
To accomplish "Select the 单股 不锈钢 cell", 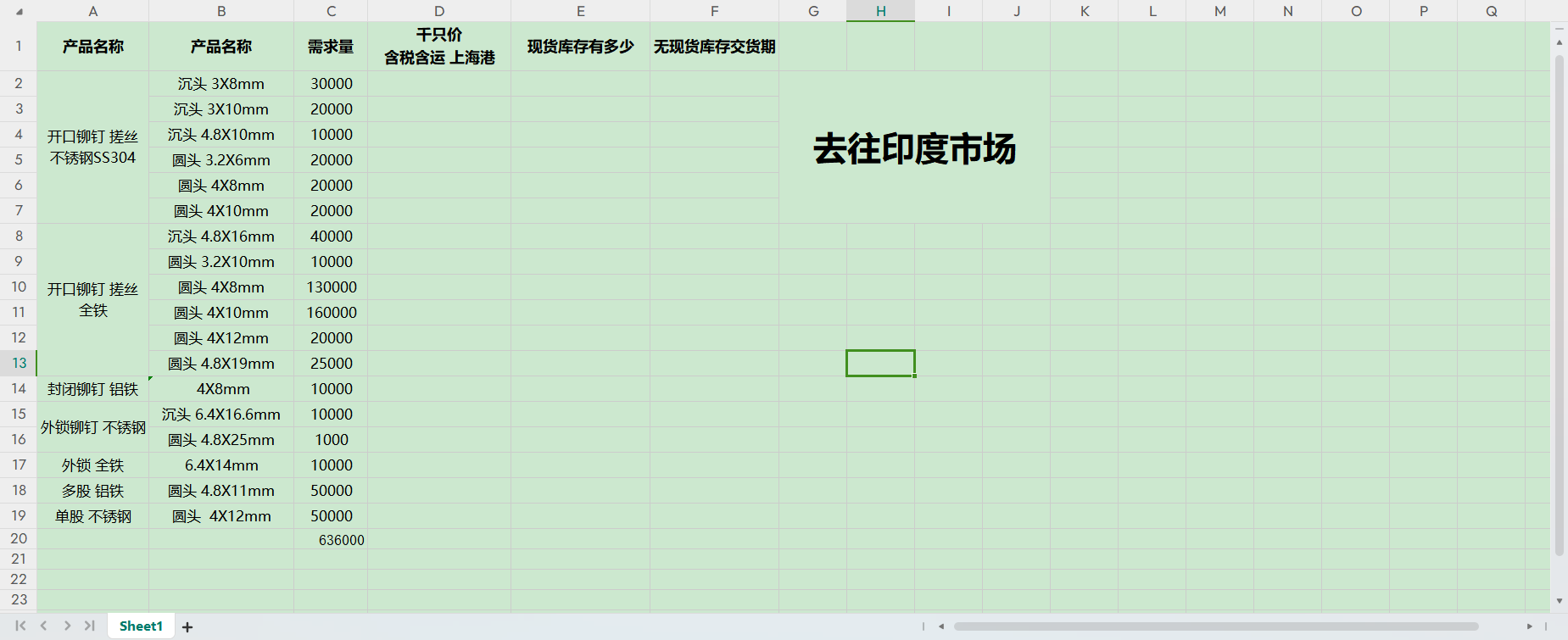I will (93, 516).
